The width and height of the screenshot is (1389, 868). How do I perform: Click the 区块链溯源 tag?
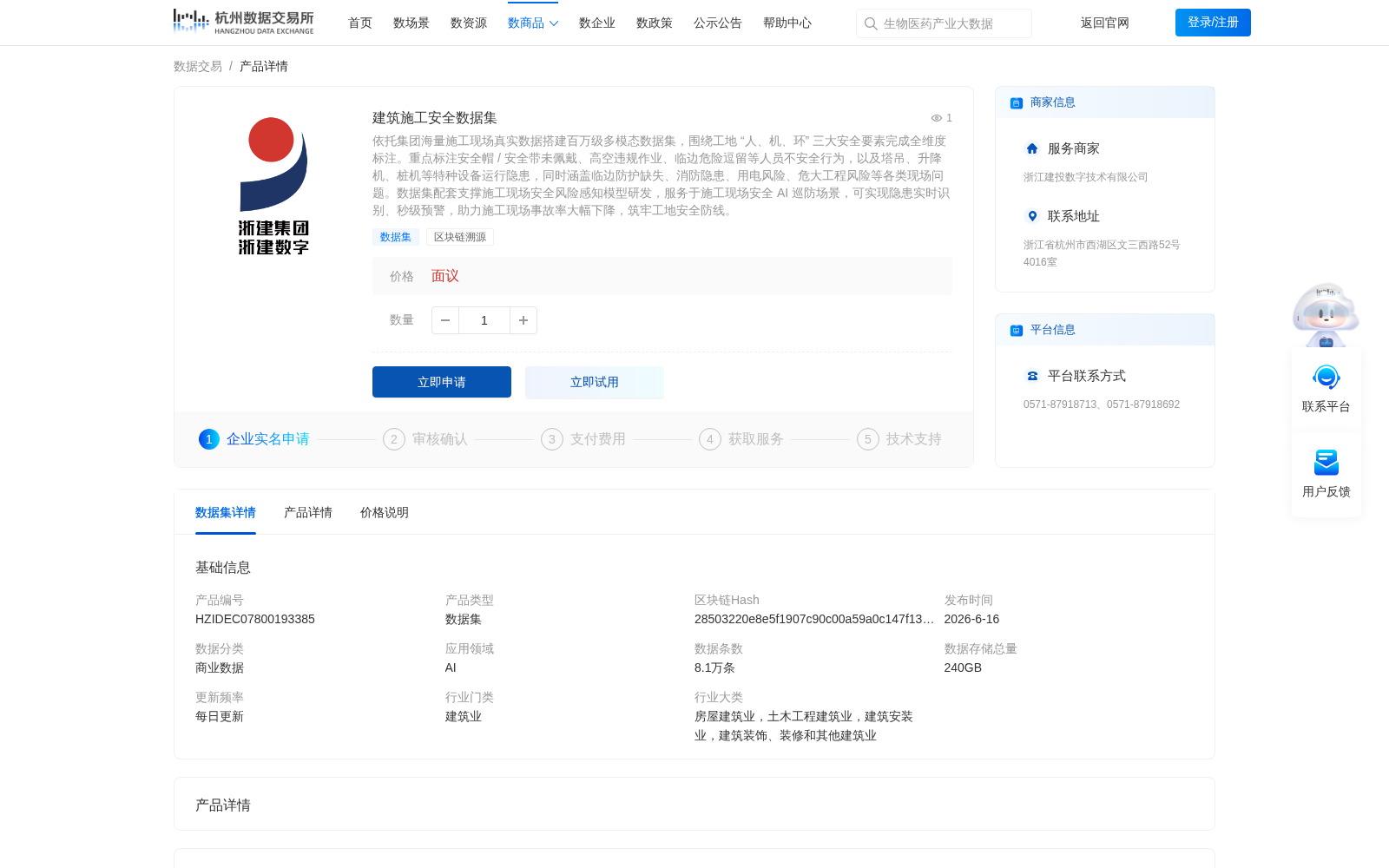(460, 237)
